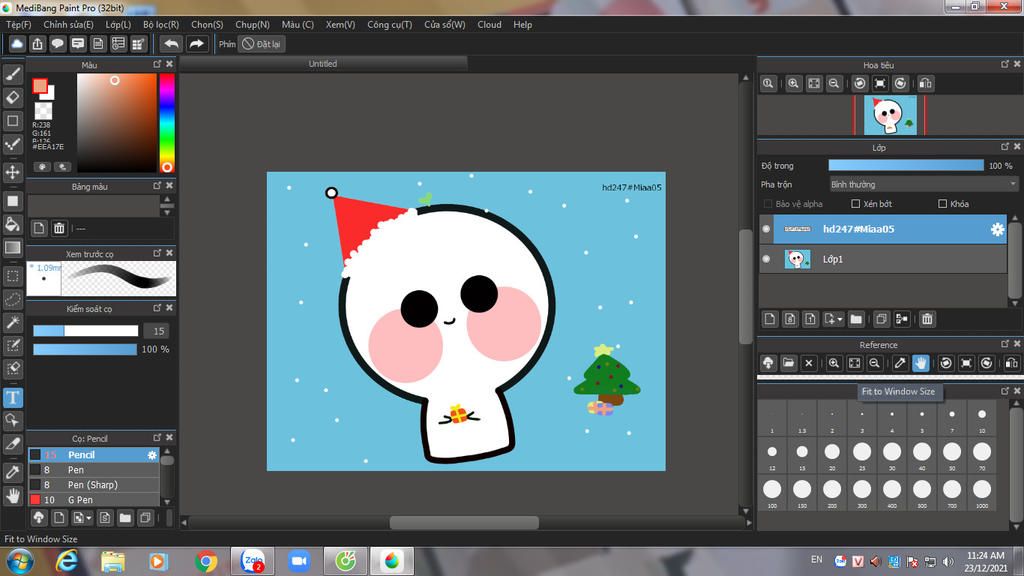Open settings gear of hd247#Miaa05 layer
Image resolution: width=1024 pixels, height=576 pixels.
pyautogui.click(x=997, y=229)
